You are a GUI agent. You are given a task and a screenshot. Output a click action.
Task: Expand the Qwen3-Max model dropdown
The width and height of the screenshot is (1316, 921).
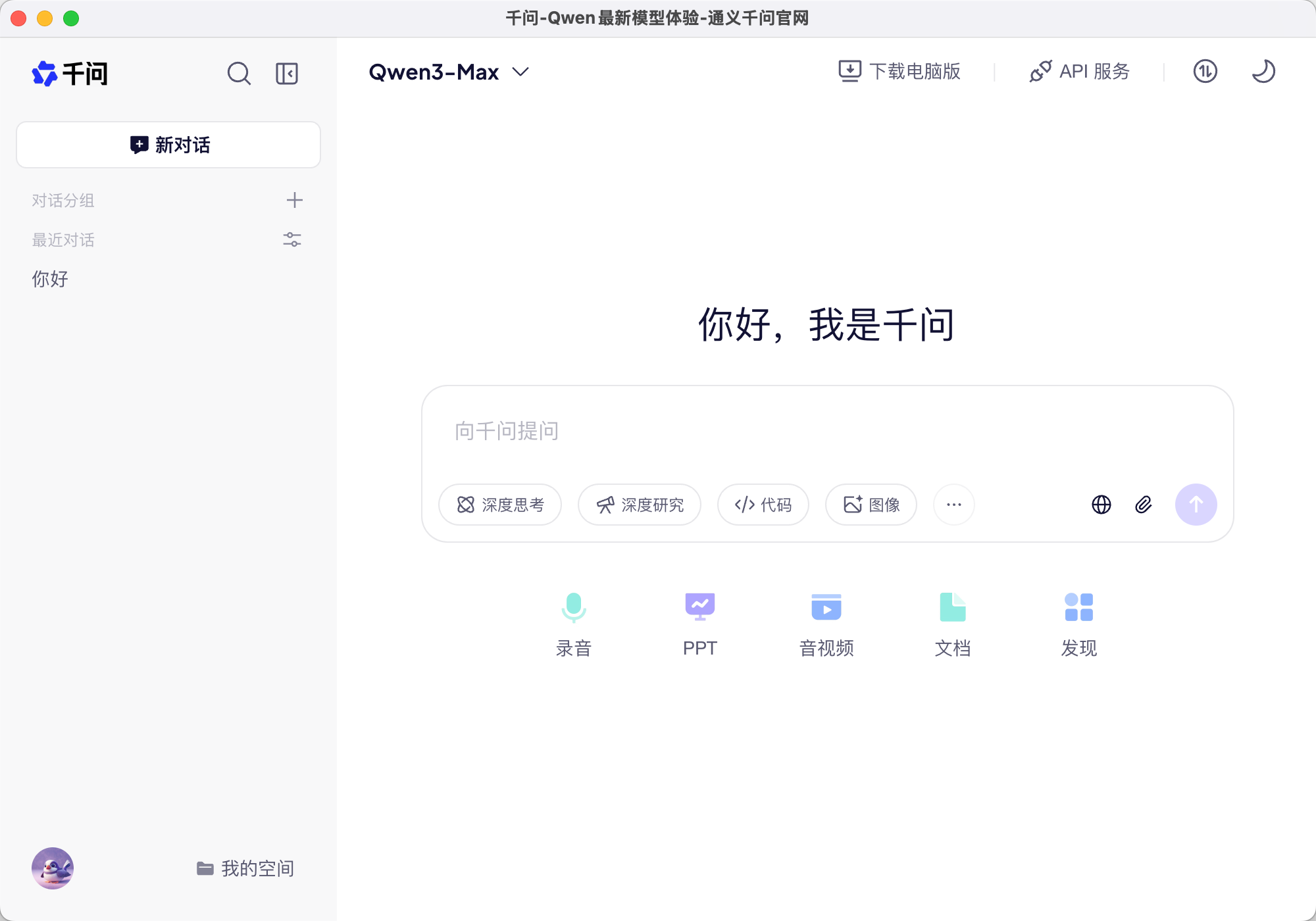[x=449, y=72]
